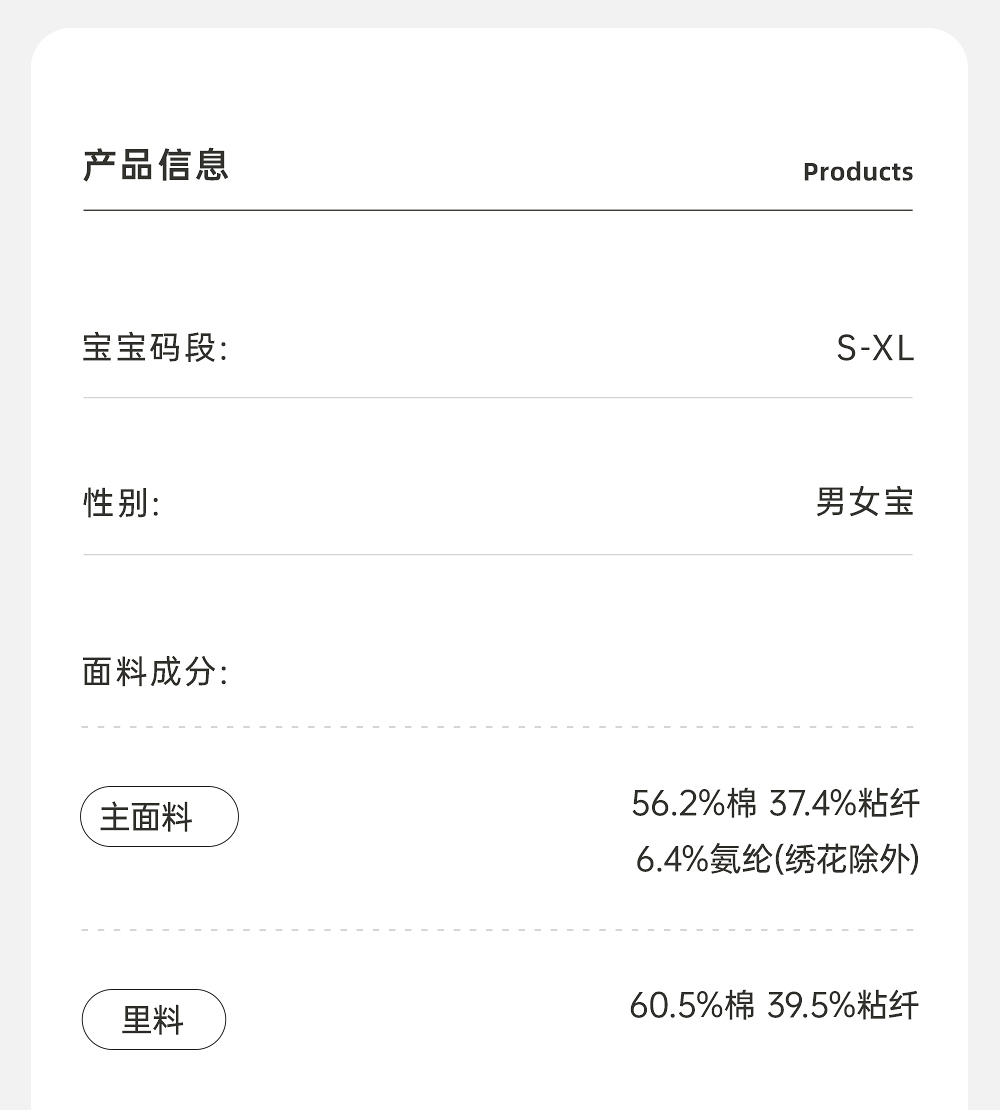Click the divider line below 宝宝码段
This screenshot has height=1110, width=1000.
[x=498, y=397]
